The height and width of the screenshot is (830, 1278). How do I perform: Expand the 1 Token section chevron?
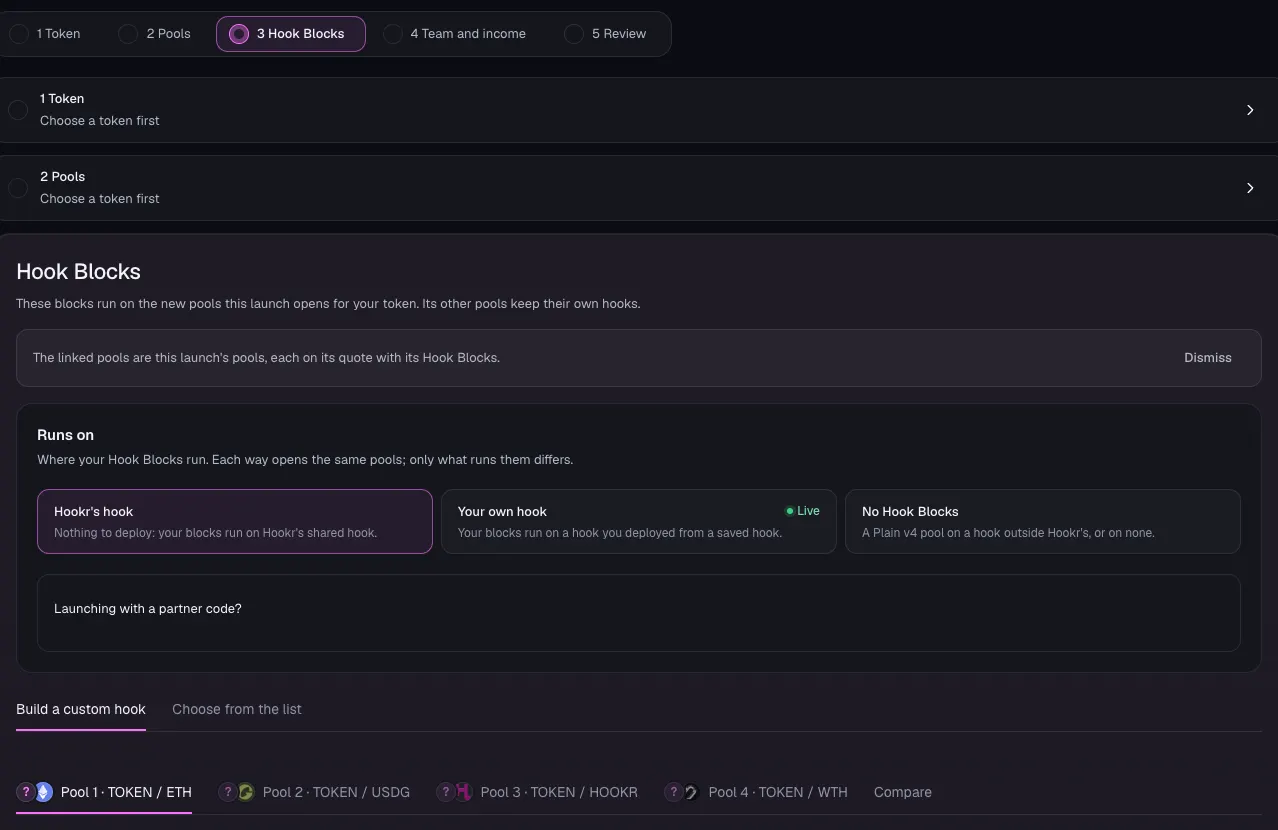coord(1250,110)
